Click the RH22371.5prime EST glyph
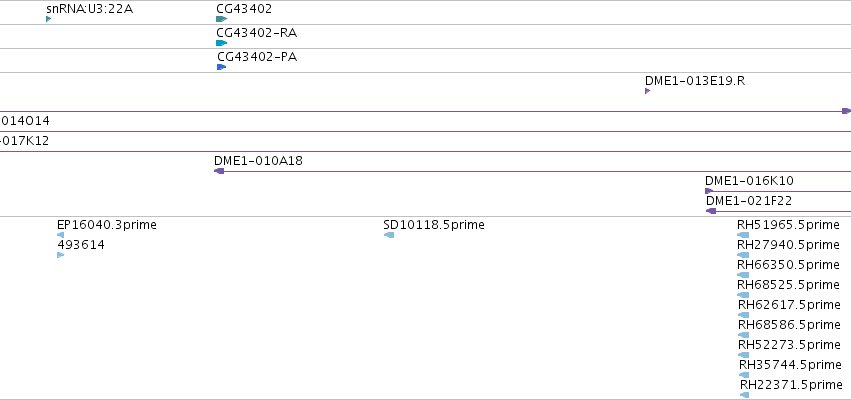This screenshot has width=851, height=400. pyautogui.click(x=745, y=395)
